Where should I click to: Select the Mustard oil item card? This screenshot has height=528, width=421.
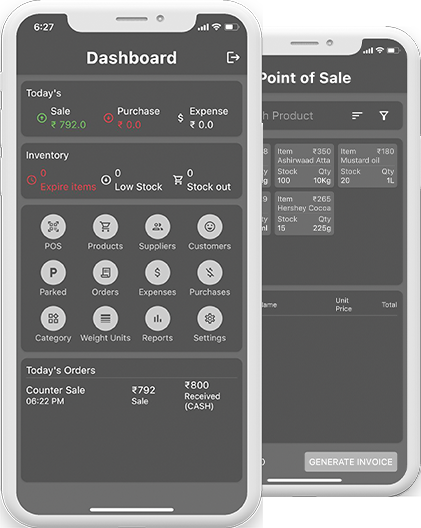tap(367, 166)
